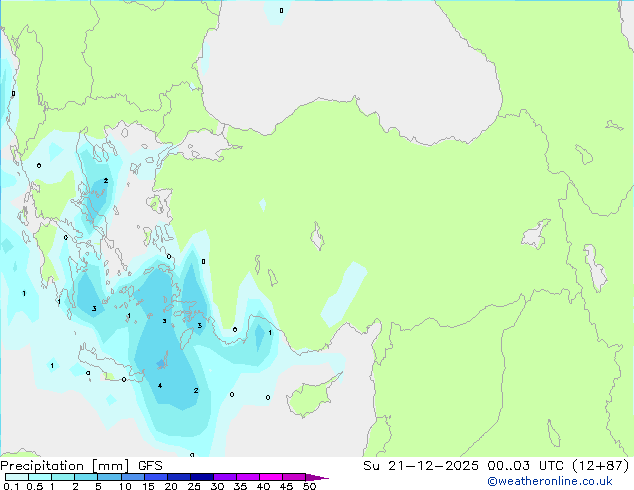
Task: Select the legend swatch between 15 and 20
Action: (x=156, y=477)
